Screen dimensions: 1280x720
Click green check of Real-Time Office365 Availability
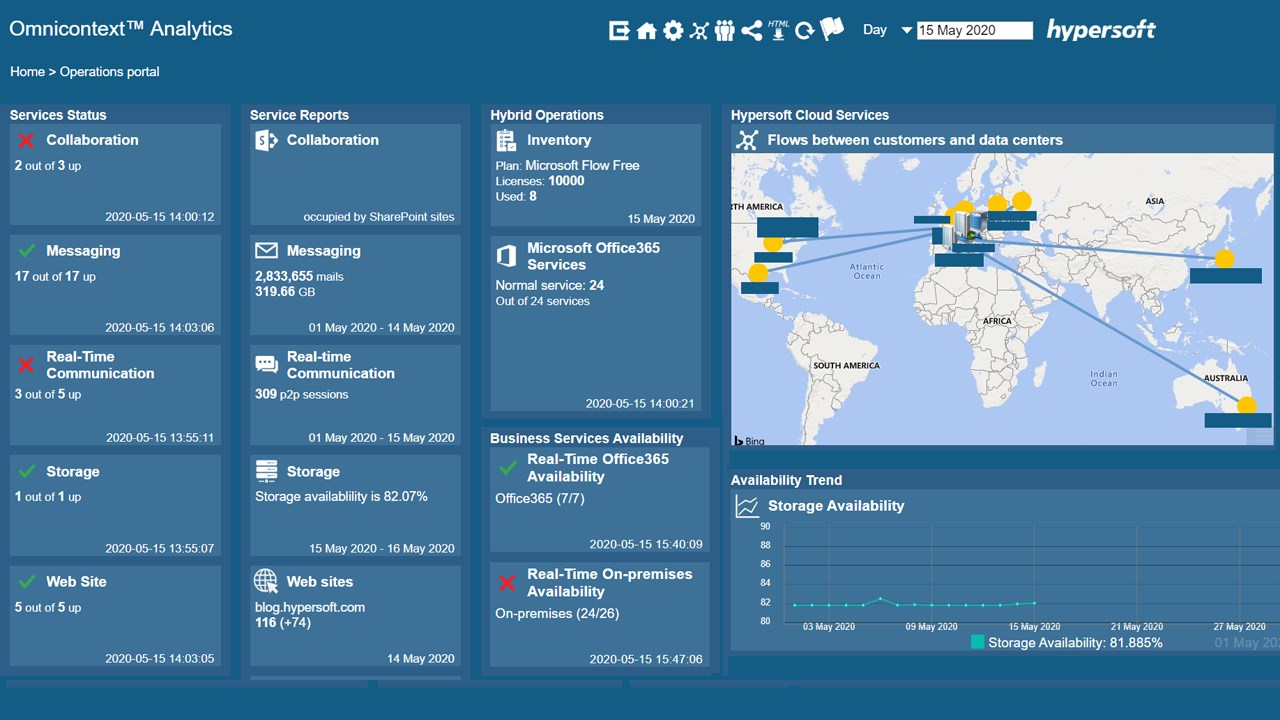coord(507,468)
